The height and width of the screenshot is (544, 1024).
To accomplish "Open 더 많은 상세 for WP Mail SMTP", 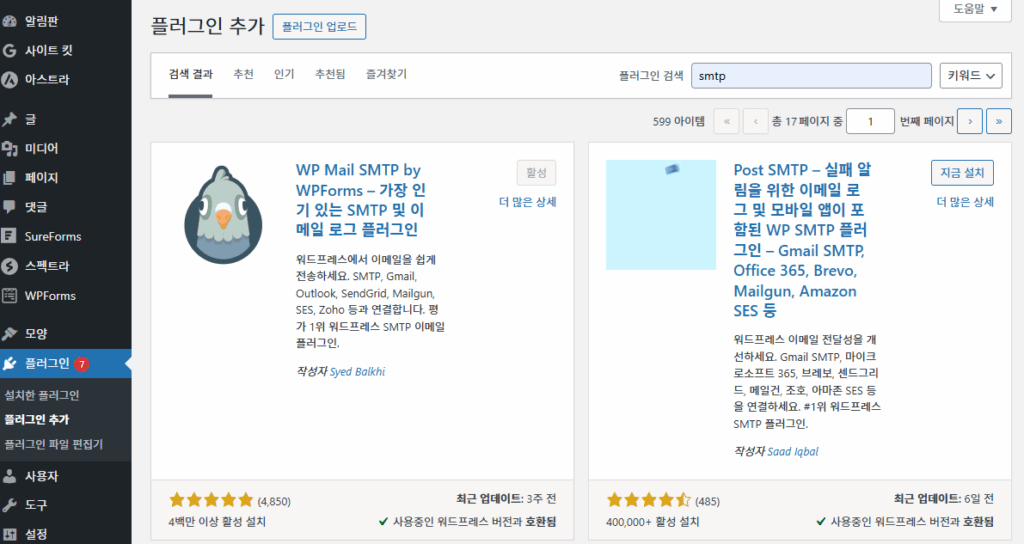I will pyautogui.click(x=528, y=202).
